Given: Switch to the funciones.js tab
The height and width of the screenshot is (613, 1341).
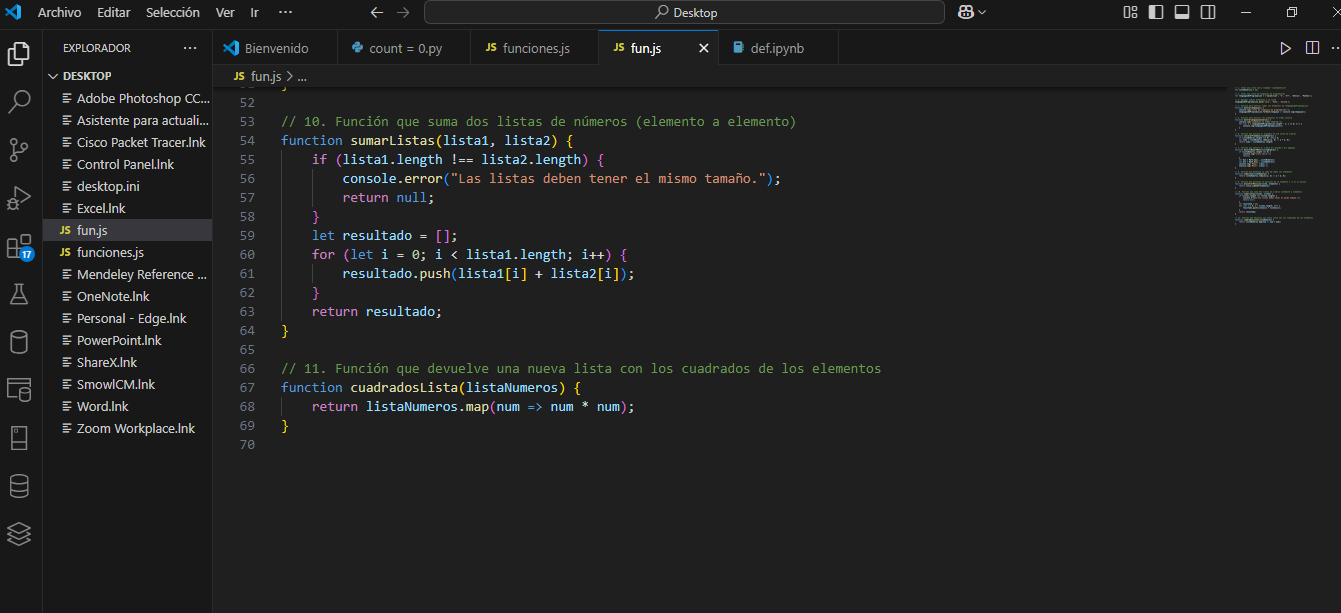Looking at the screenshot, I should (535, 48).
